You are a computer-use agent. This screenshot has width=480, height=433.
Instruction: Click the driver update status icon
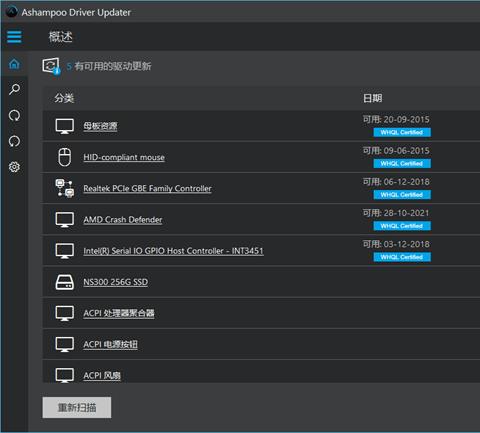pos(51,66)
